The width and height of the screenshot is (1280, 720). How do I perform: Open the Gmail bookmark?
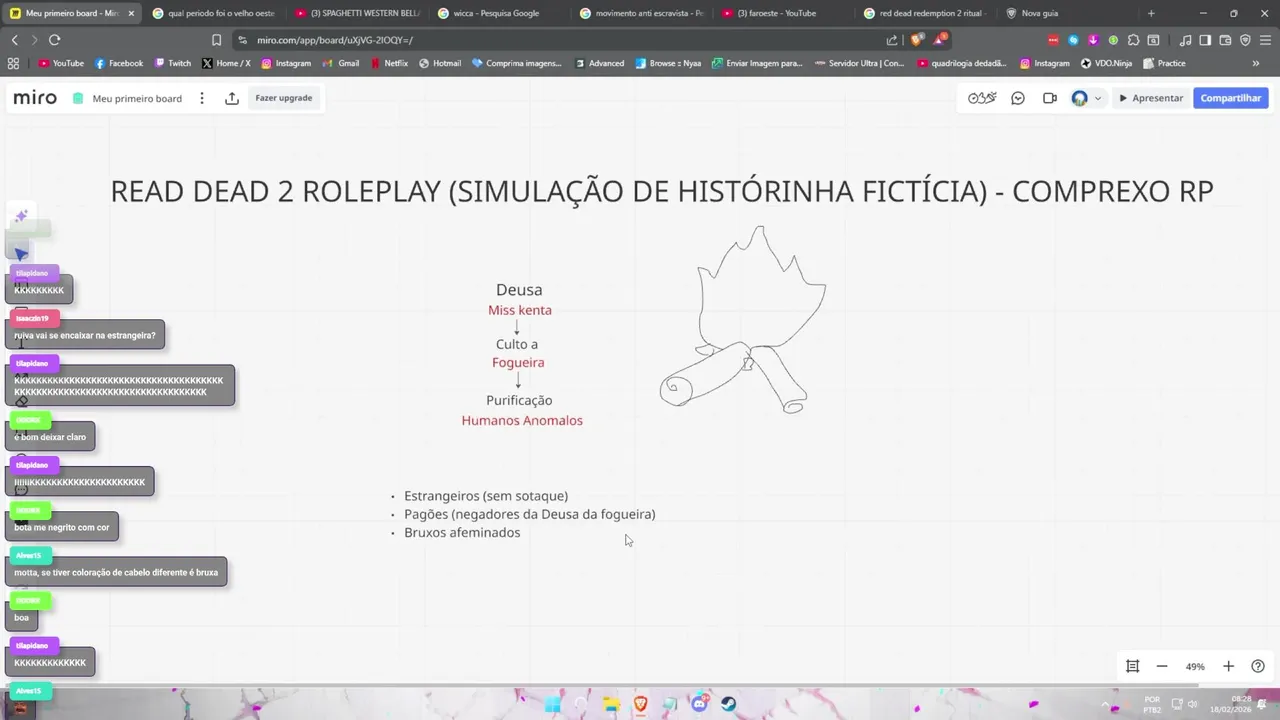coord(341,63)
